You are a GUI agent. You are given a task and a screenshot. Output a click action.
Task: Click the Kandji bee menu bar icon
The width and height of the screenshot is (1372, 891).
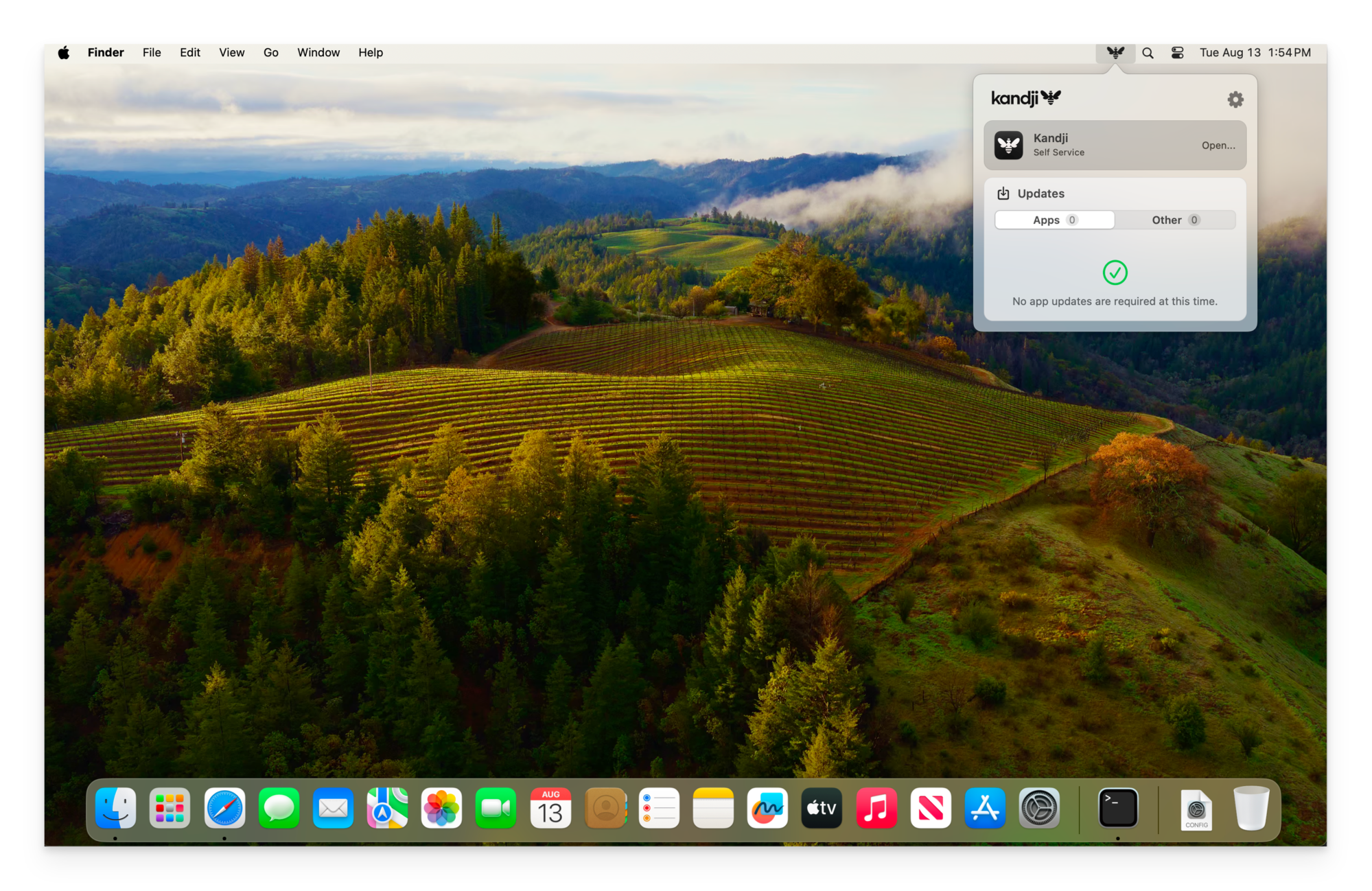point(1115,53)
